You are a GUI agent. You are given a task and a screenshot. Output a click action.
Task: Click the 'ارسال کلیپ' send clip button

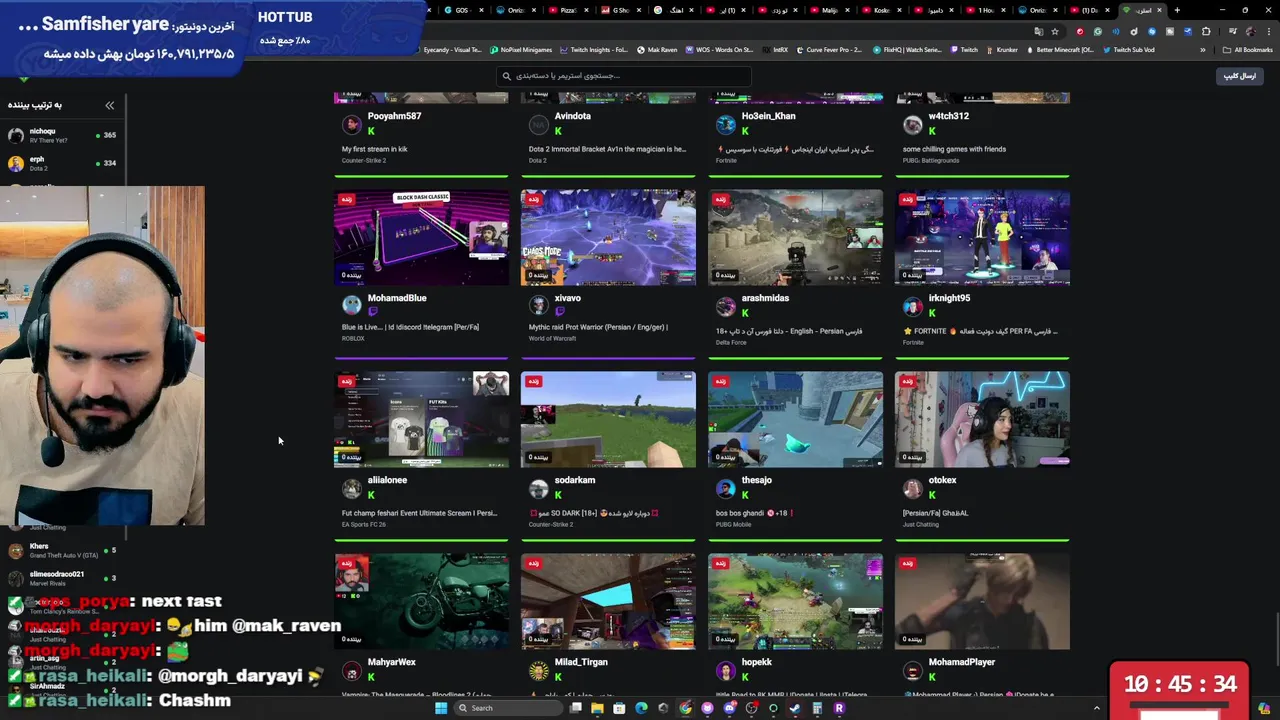tap(1240, 76)
